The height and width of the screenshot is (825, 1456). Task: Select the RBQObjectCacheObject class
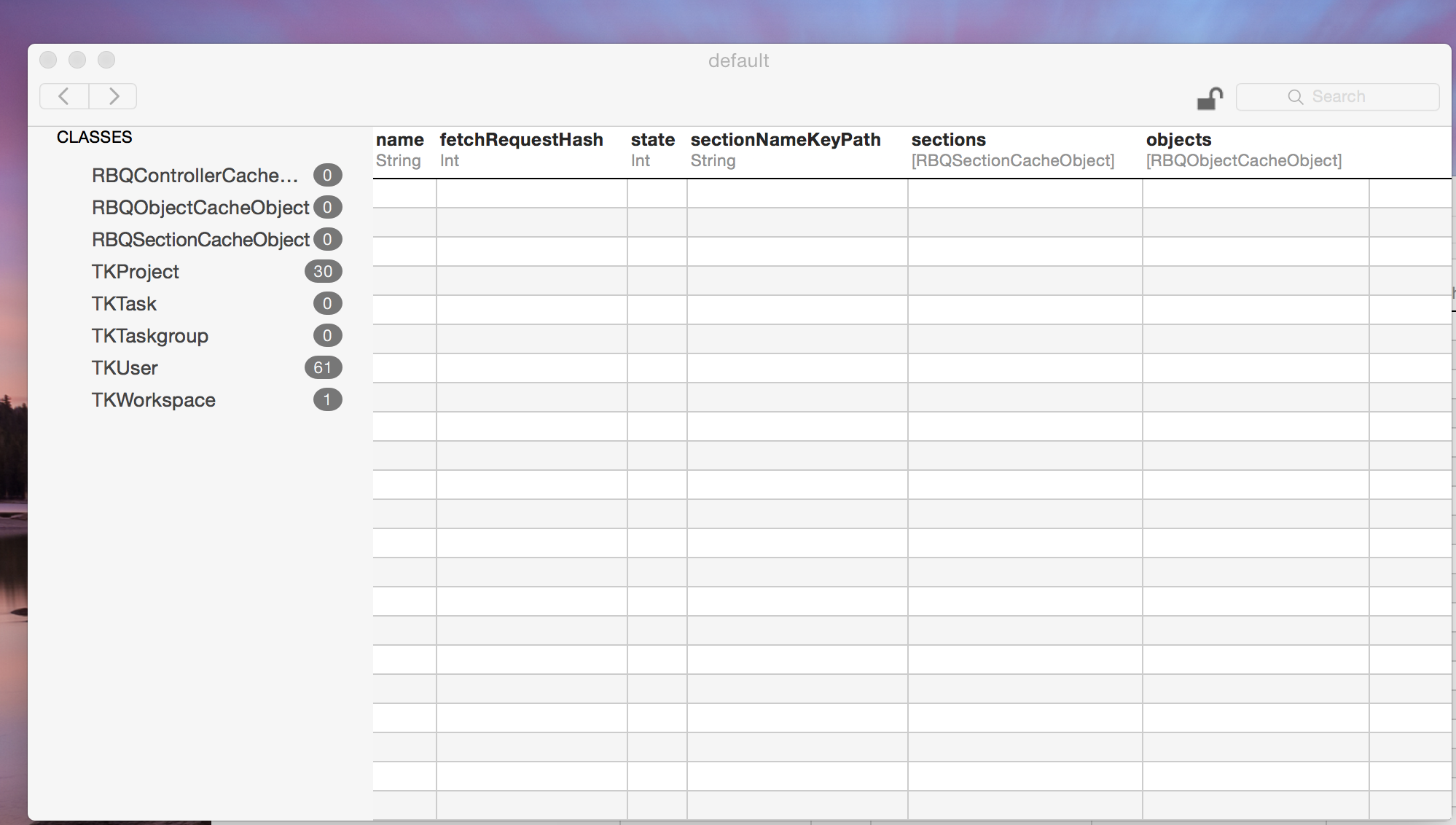click(200, 208)
